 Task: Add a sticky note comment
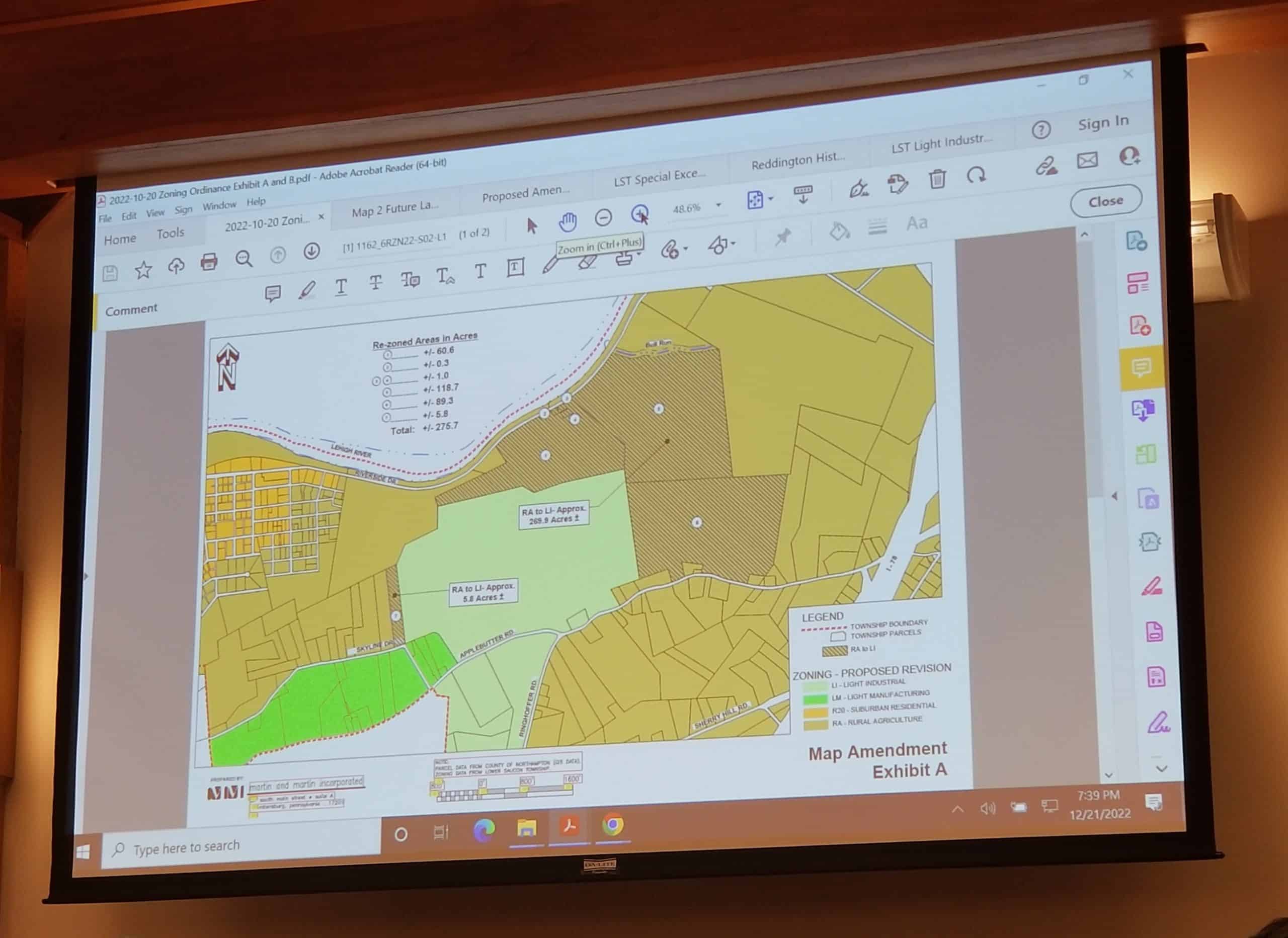coord(273,293)
